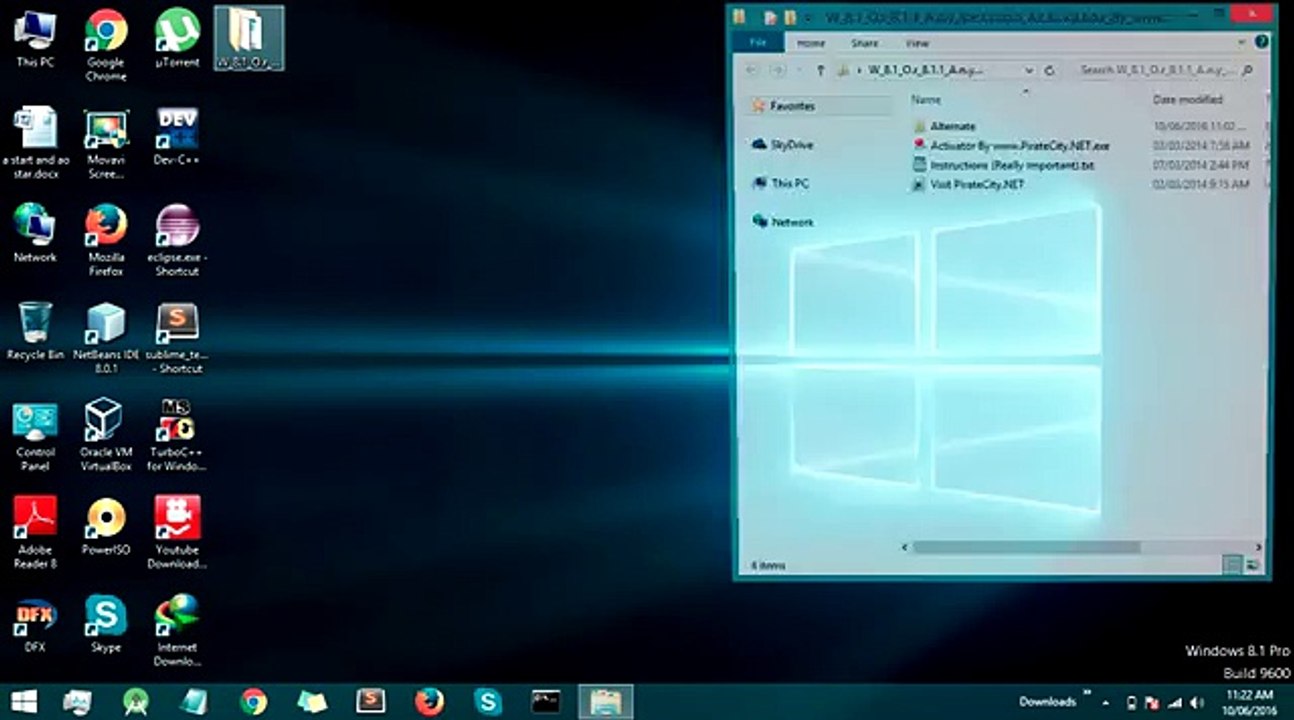Open Explorer help button
Viewport: 1294px width, 720px height.
[x=1260, y=42]
